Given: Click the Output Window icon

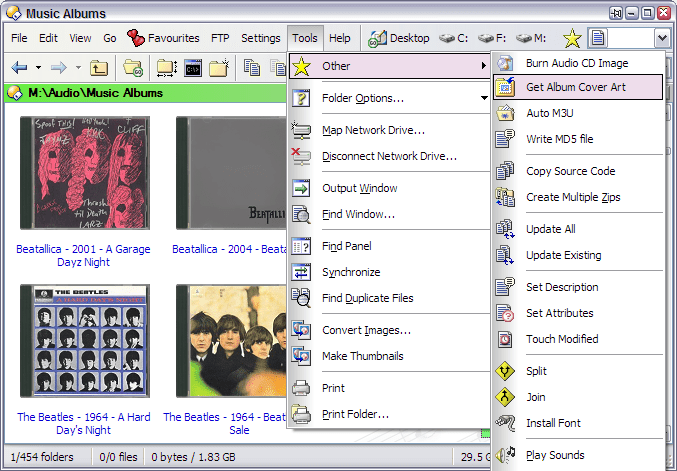Looking at the screenshot, I should (x=301, y=188).
